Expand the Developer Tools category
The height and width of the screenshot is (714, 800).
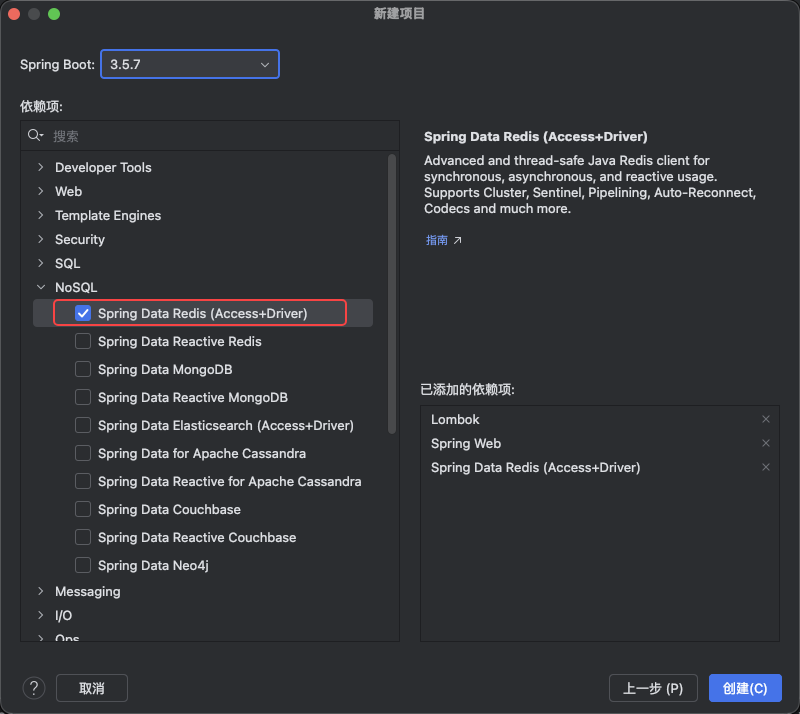click(40, 168)
